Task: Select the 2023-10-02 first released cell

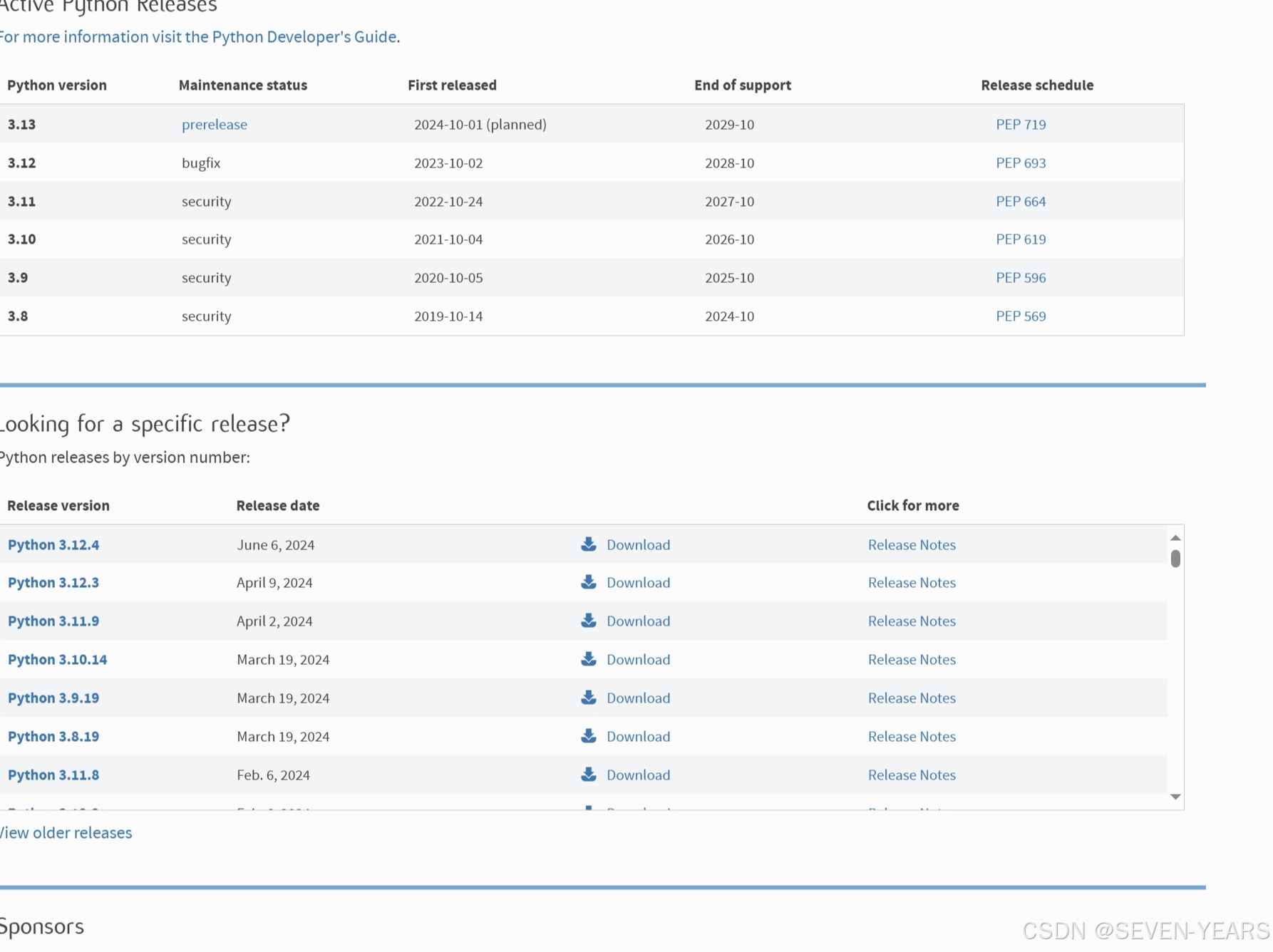Action: 448,162
